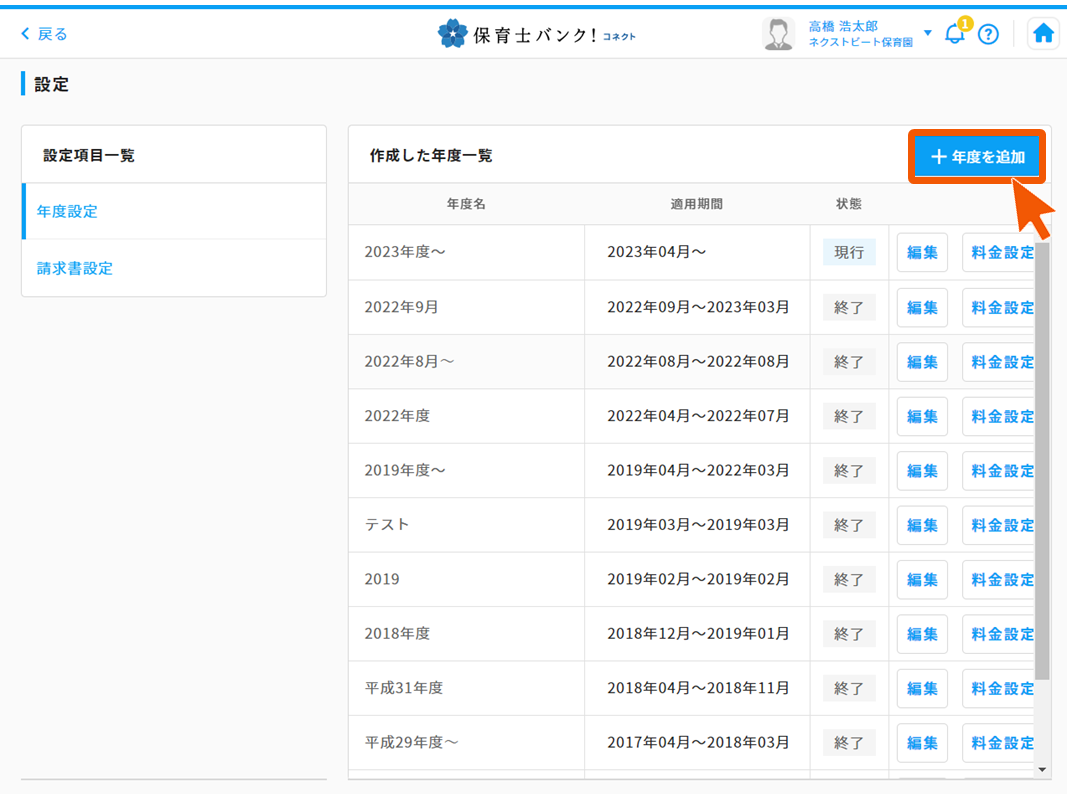This screenshot has width=1067, height=800.
Task: Open 料金設定 for the current 現行 year
Action: click(1000, 252)
